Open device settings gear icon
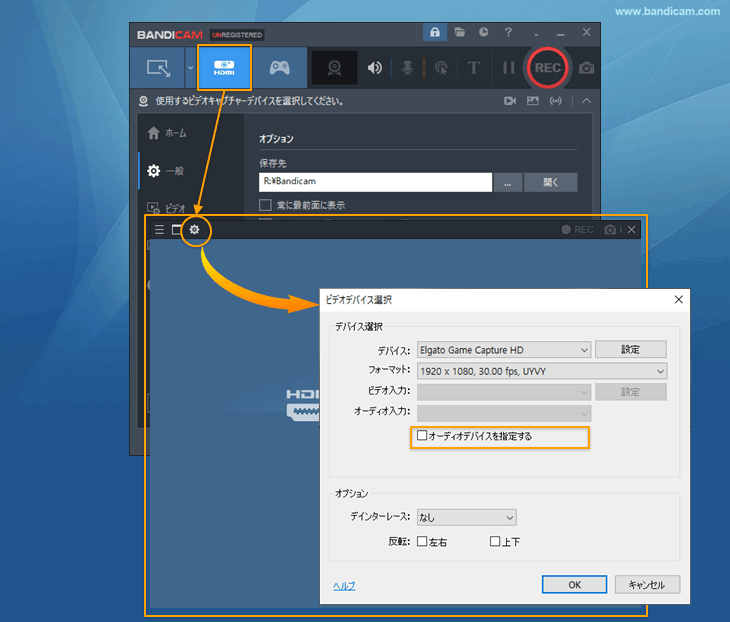Screen dimensions: 730x622 click(x=195, y=230)
